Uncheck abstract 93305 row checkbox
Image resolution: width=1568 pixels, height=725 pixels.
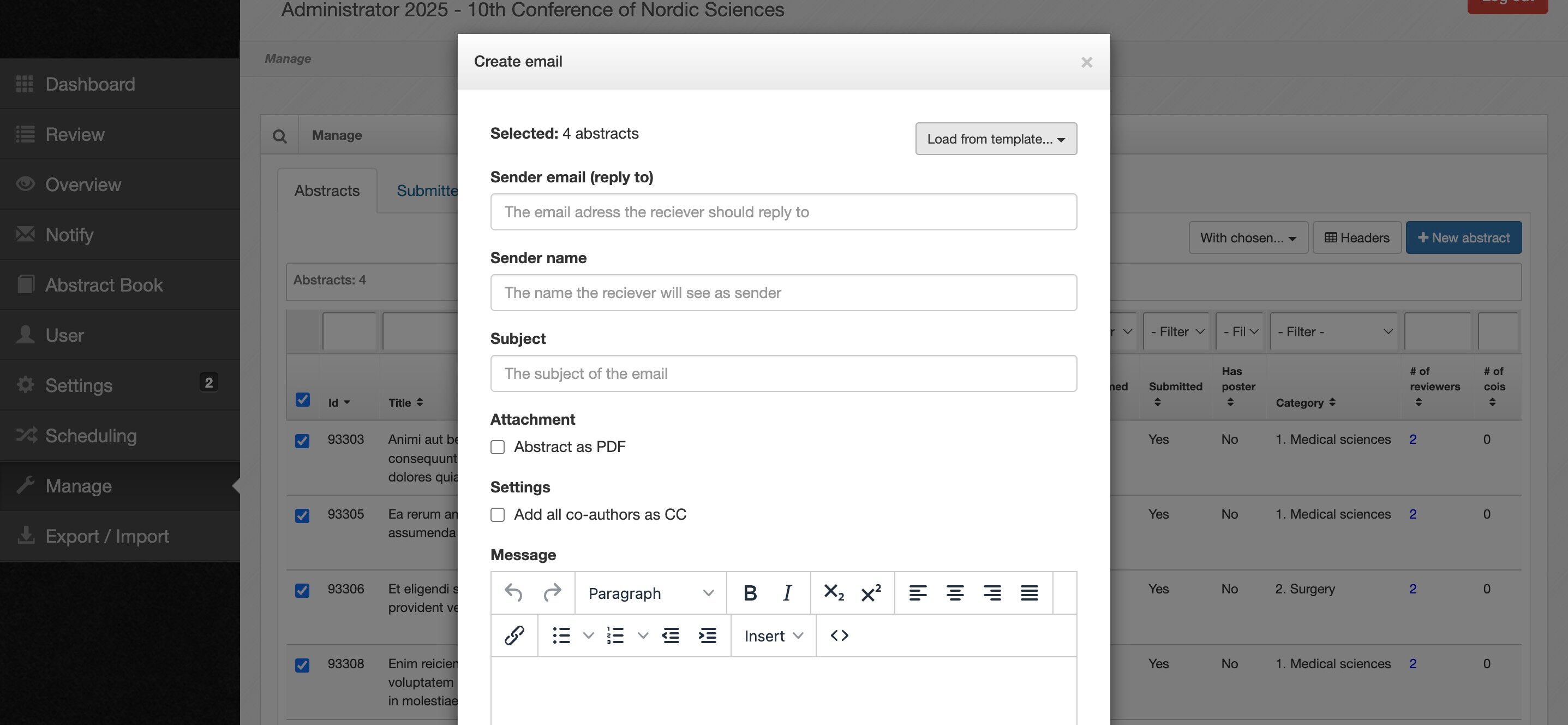pyautogui.click(x=302, y=515)
